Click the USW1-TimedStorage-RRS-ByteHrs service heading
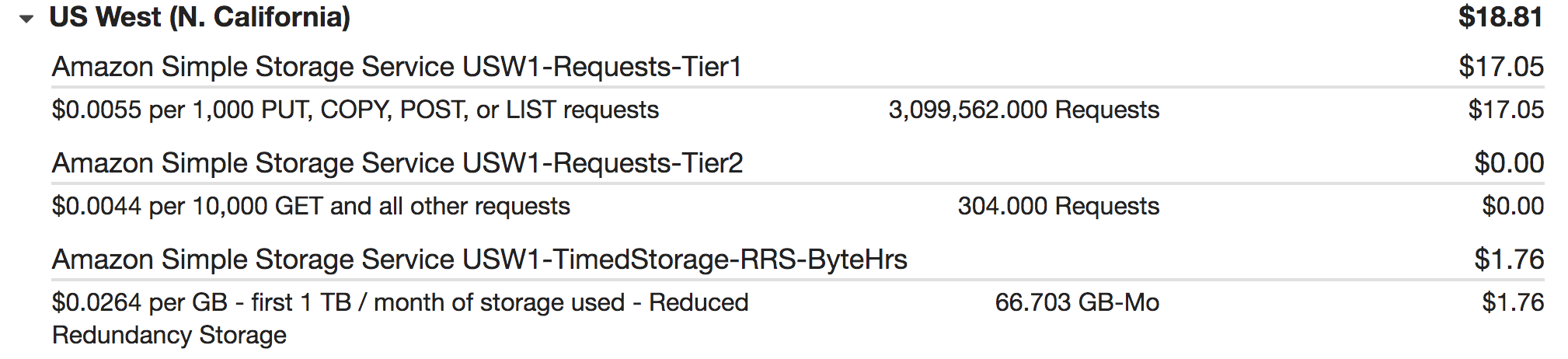The image size is (1568, 359). [x=479, y=260]
